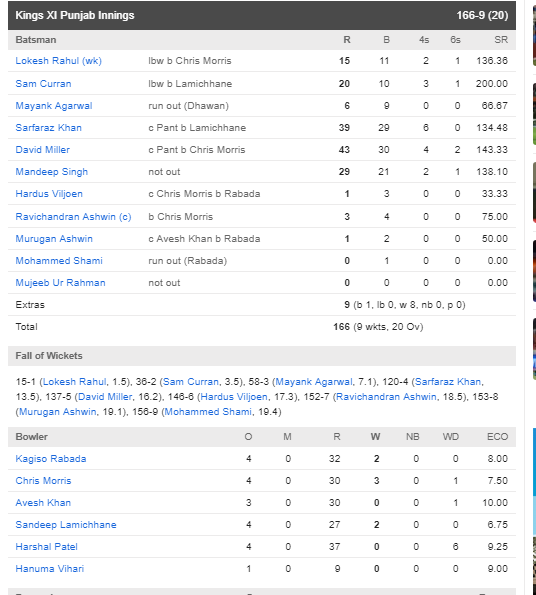Open the top thumbnail in right sidebar
Screen dimensions: 536x595
(x=534, y=36)
